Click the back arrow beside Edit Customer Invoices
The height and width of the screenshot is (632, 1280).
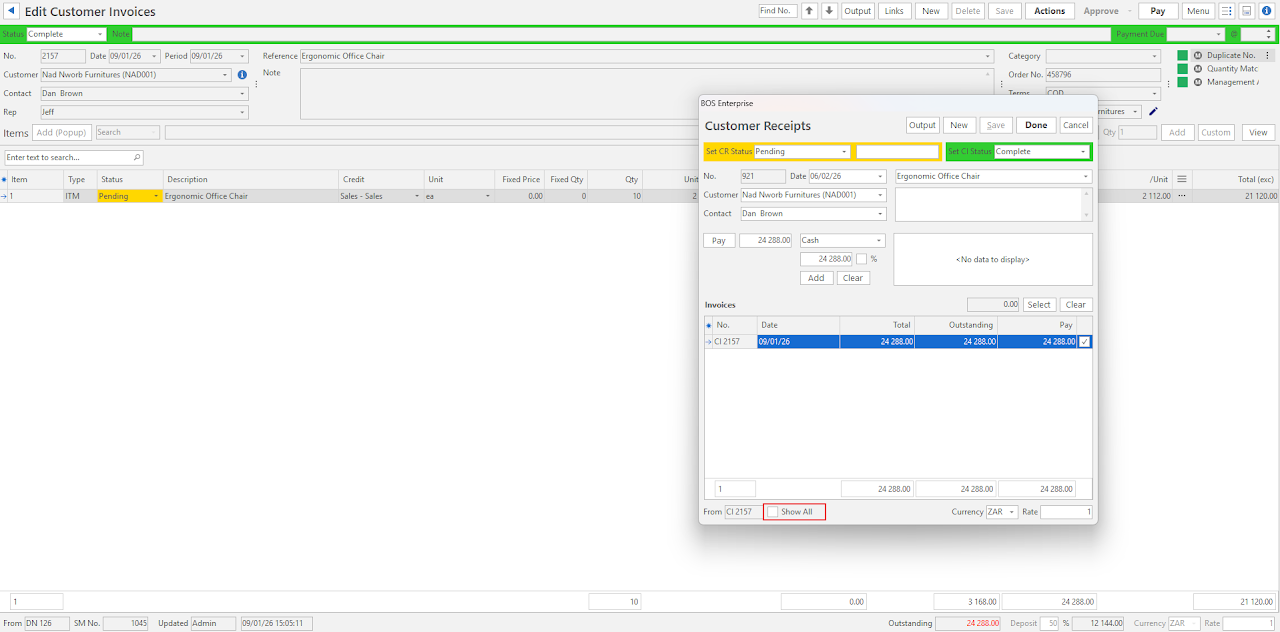pyautogui.click(x=12, y=11)
